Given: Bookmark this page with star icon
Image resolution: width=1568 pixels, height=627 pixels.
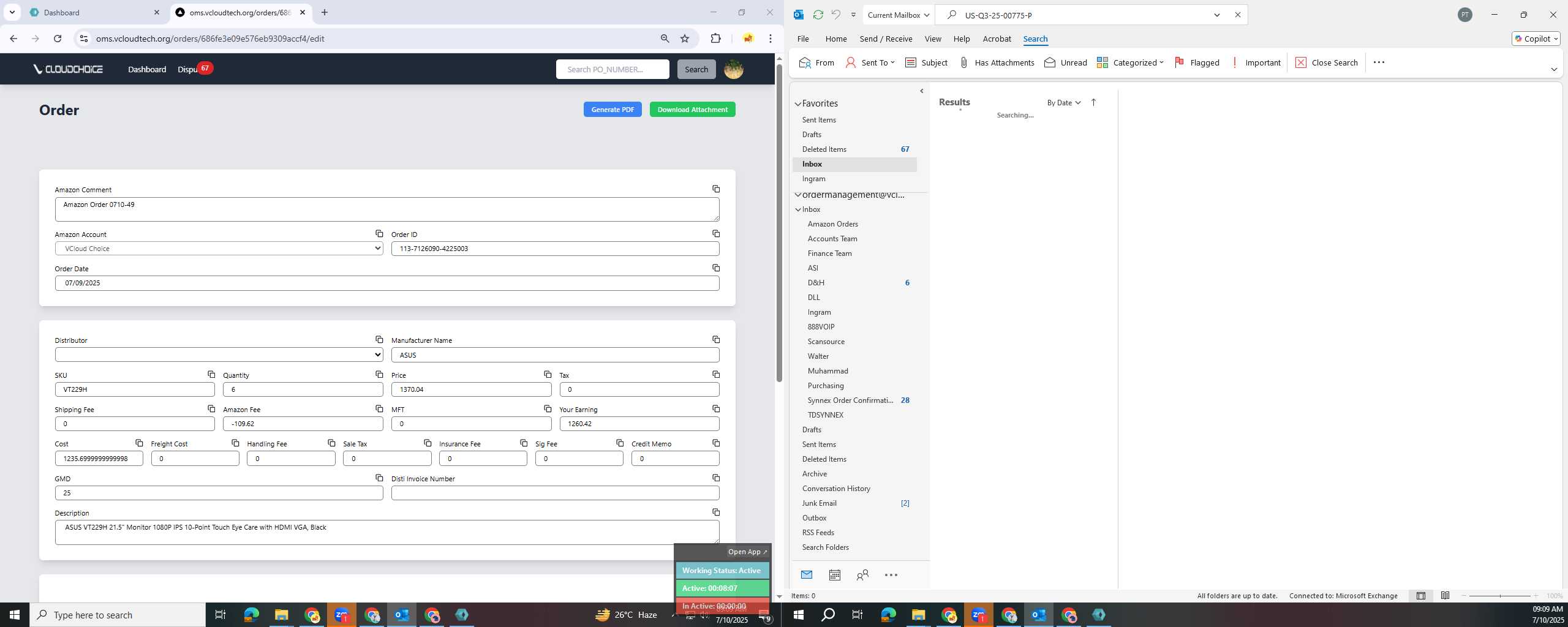Looking at the screenshot, I should point(685,39).
